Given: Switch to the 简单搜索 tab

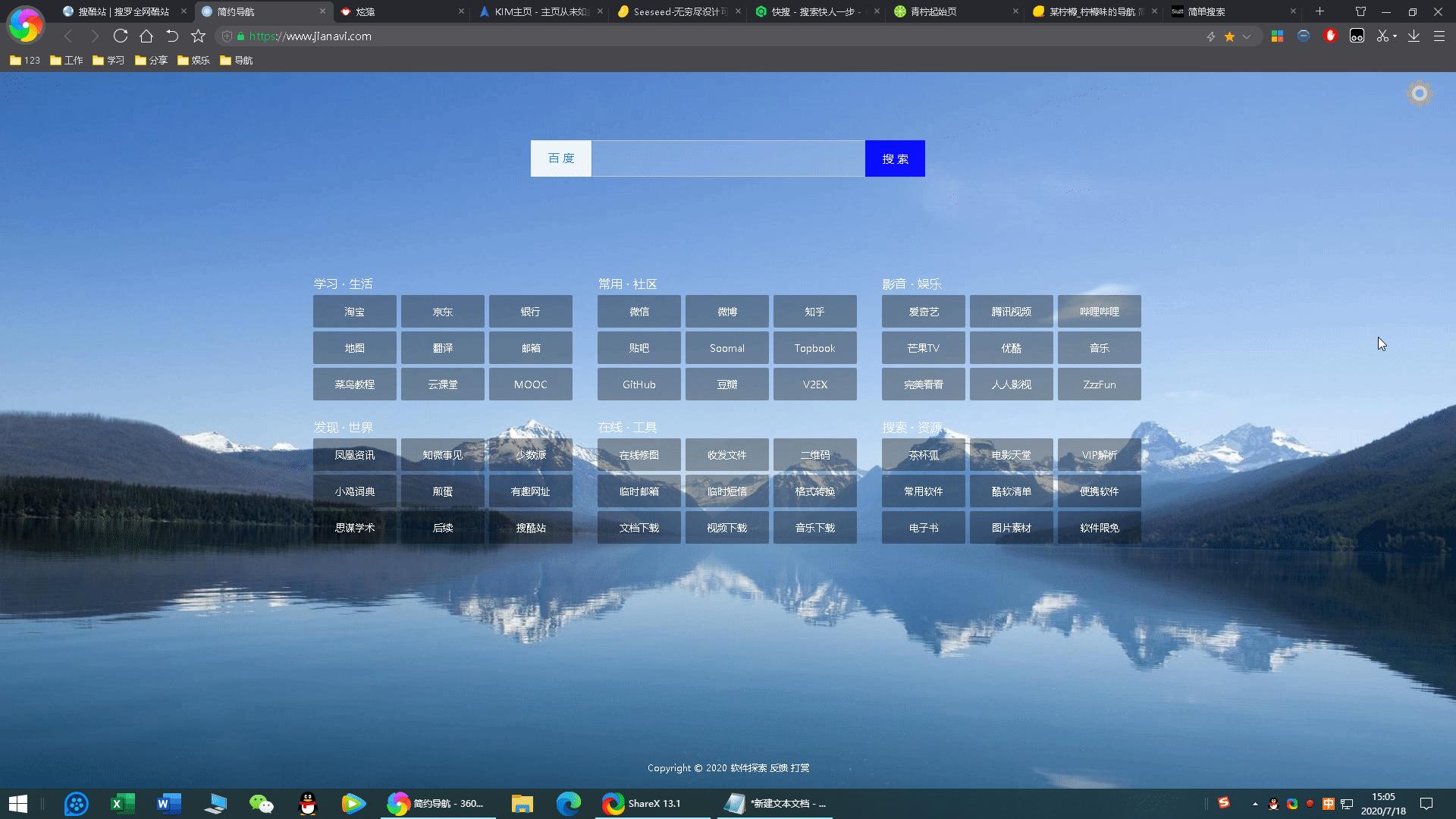Looking at the screenshot, I should (1206, 11).
